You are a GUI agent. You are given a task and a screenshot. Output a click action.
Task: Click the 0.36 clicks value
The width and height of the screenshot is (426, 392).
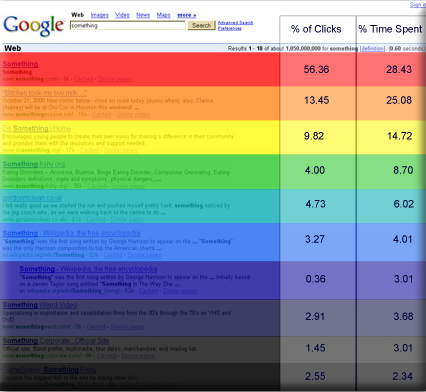tap(315, 279)
